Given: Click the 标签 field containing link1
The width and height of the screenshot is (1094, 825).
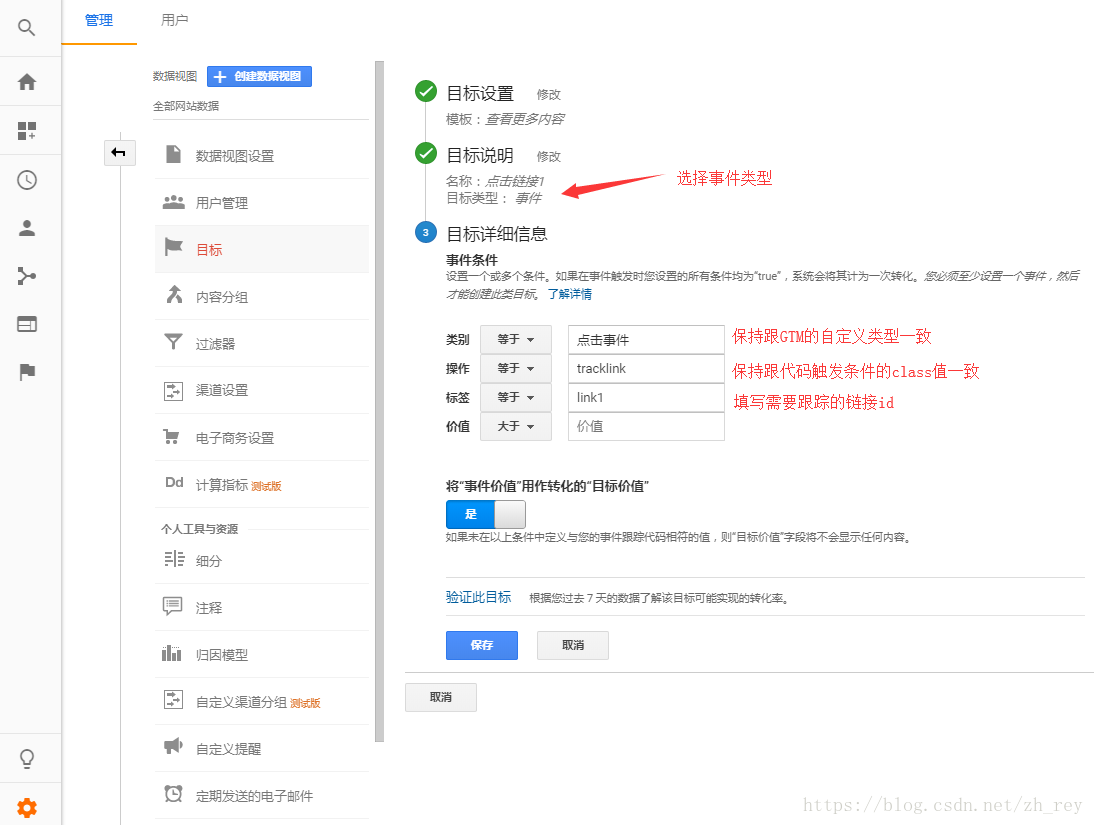Looking at the screenshot, I should (x=647, y=397).
